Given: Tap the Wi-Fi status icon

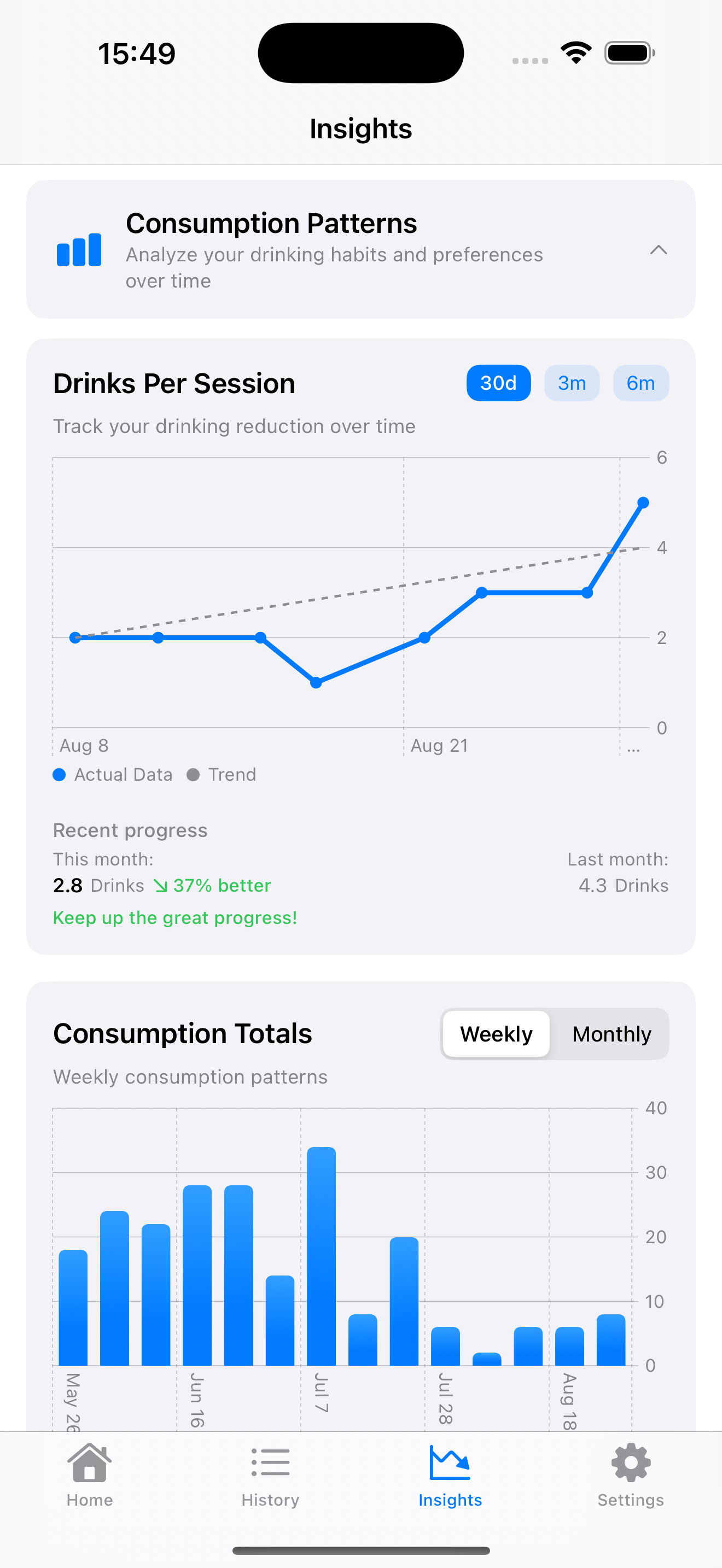Looking at the screenshot, I should coord(576,53).
